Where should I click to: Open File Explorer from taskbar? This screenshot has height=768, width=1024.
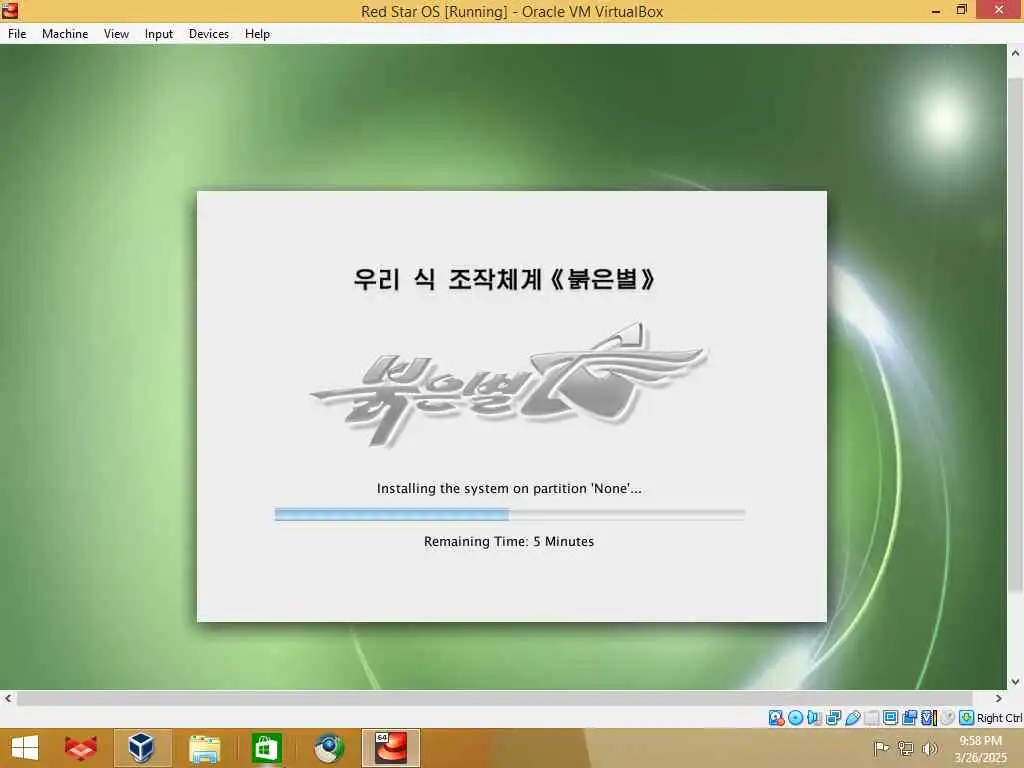(204, 748)
